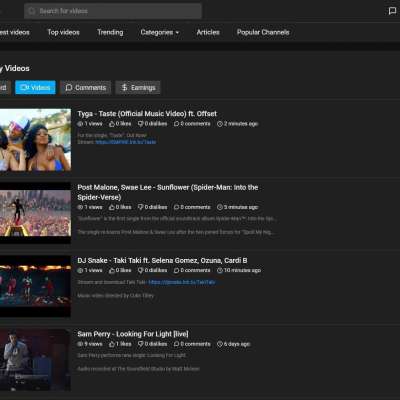Click "0 comments" on Sunflower video
Screen dimensions: 400x400
[x=195, y=207]
